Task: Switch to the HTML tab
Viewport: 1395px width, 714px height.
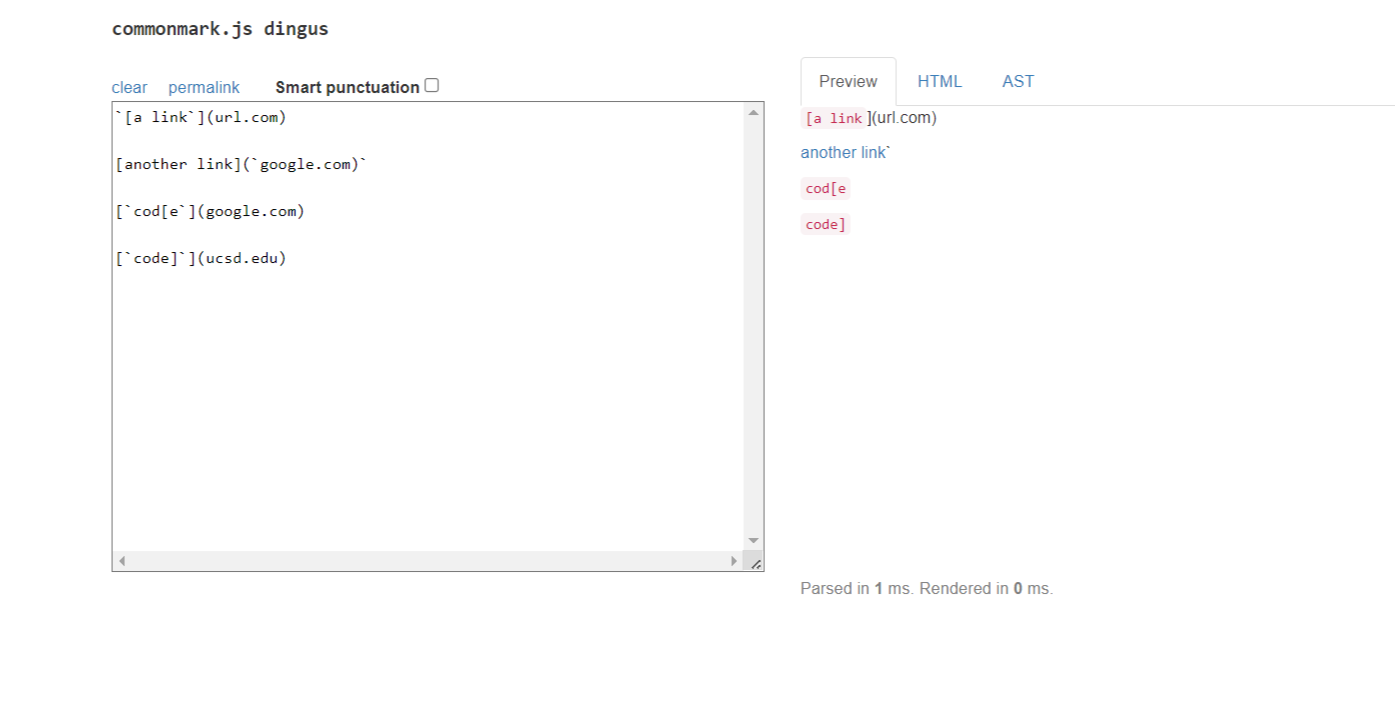Action: (x=939, y=82)
